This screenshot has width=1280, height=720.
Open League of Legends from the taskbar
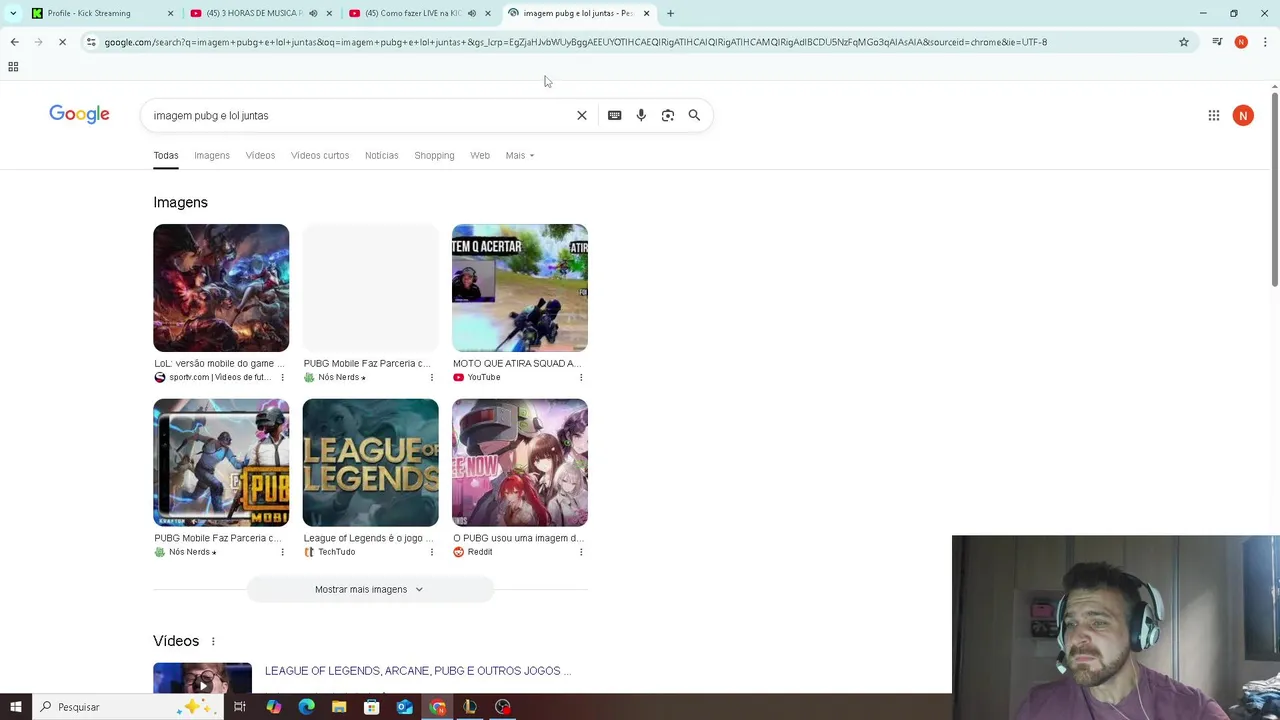470,707
